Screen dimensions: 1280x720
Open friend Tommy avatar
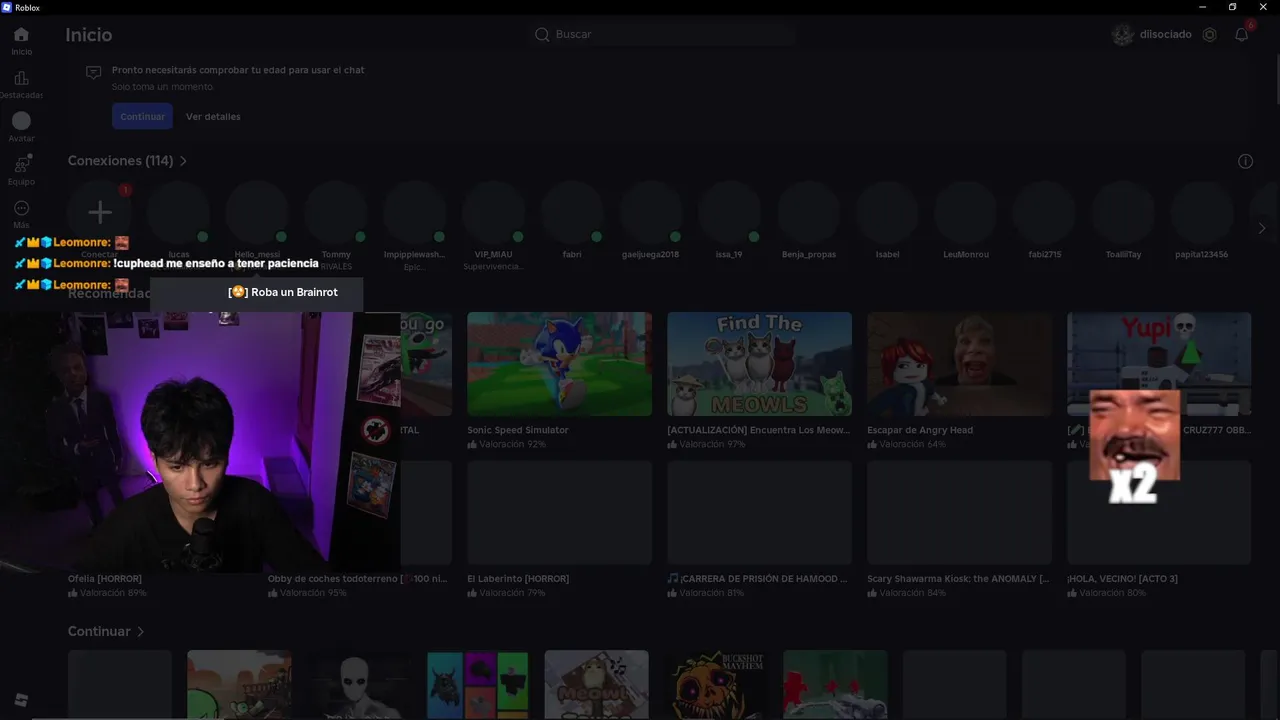point(336,212)
